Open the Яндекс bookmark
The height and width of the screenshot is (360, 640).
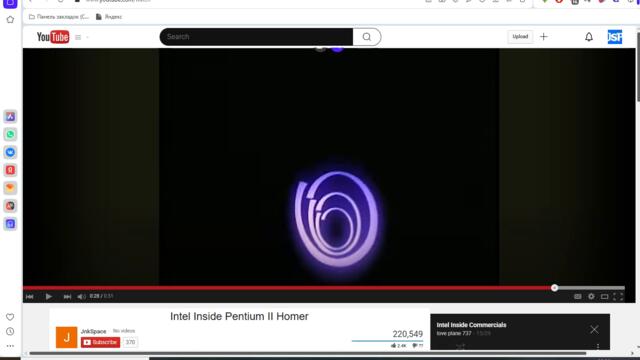[109, 17]
